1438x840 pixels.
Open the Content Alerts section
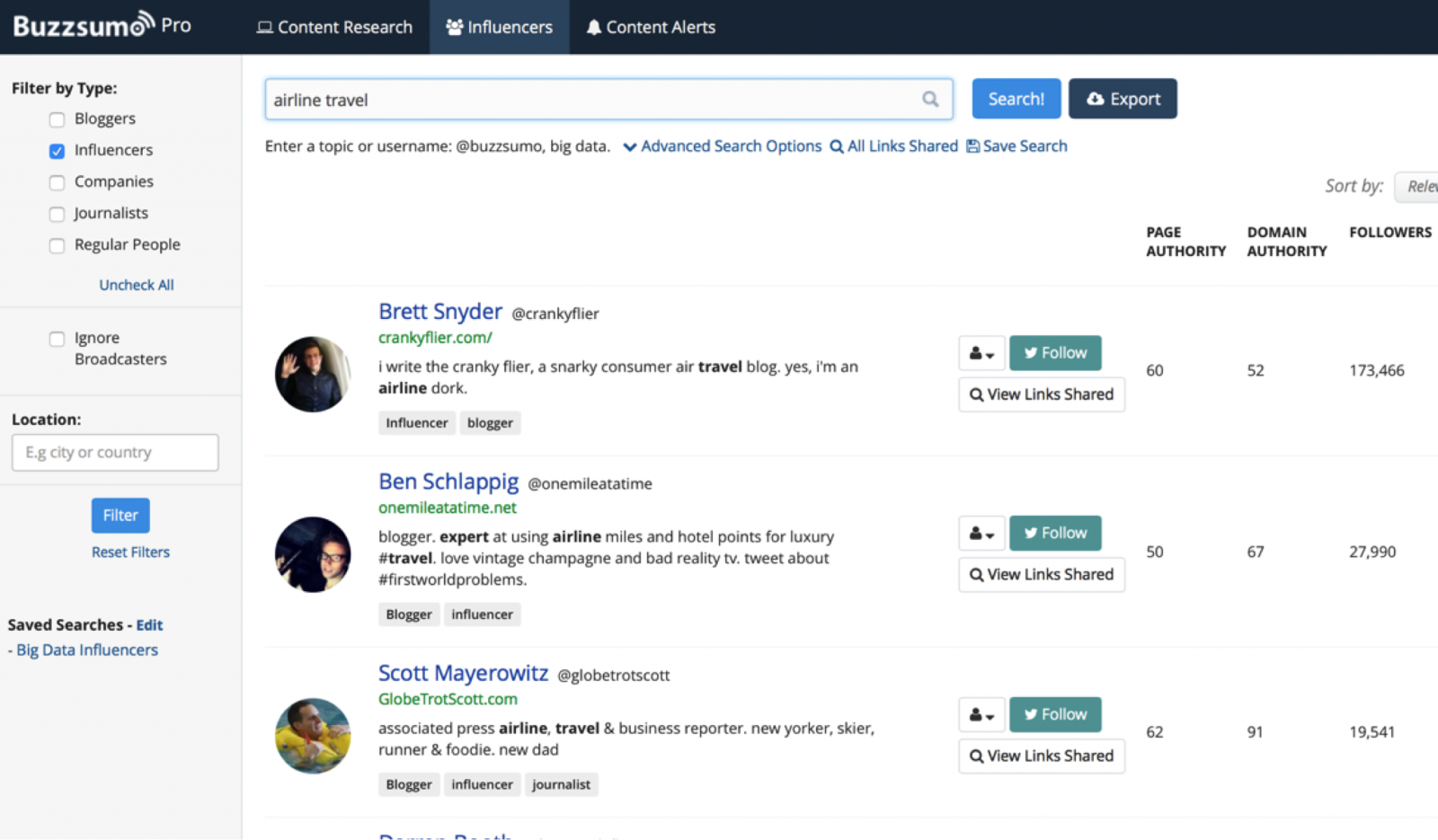[x=661, y=27]
